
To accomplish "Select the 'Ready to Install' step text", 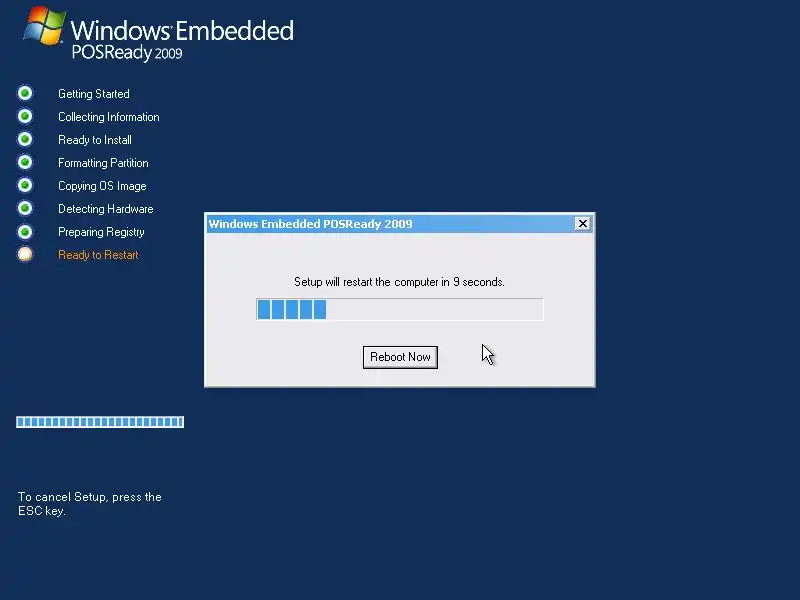I will point(95,140).
